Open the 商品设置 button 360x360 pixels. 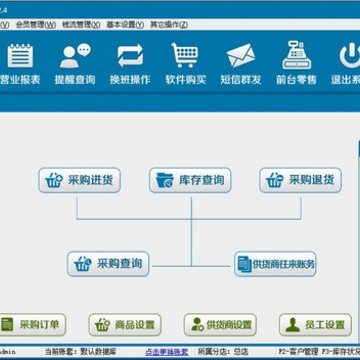(125, 325)
